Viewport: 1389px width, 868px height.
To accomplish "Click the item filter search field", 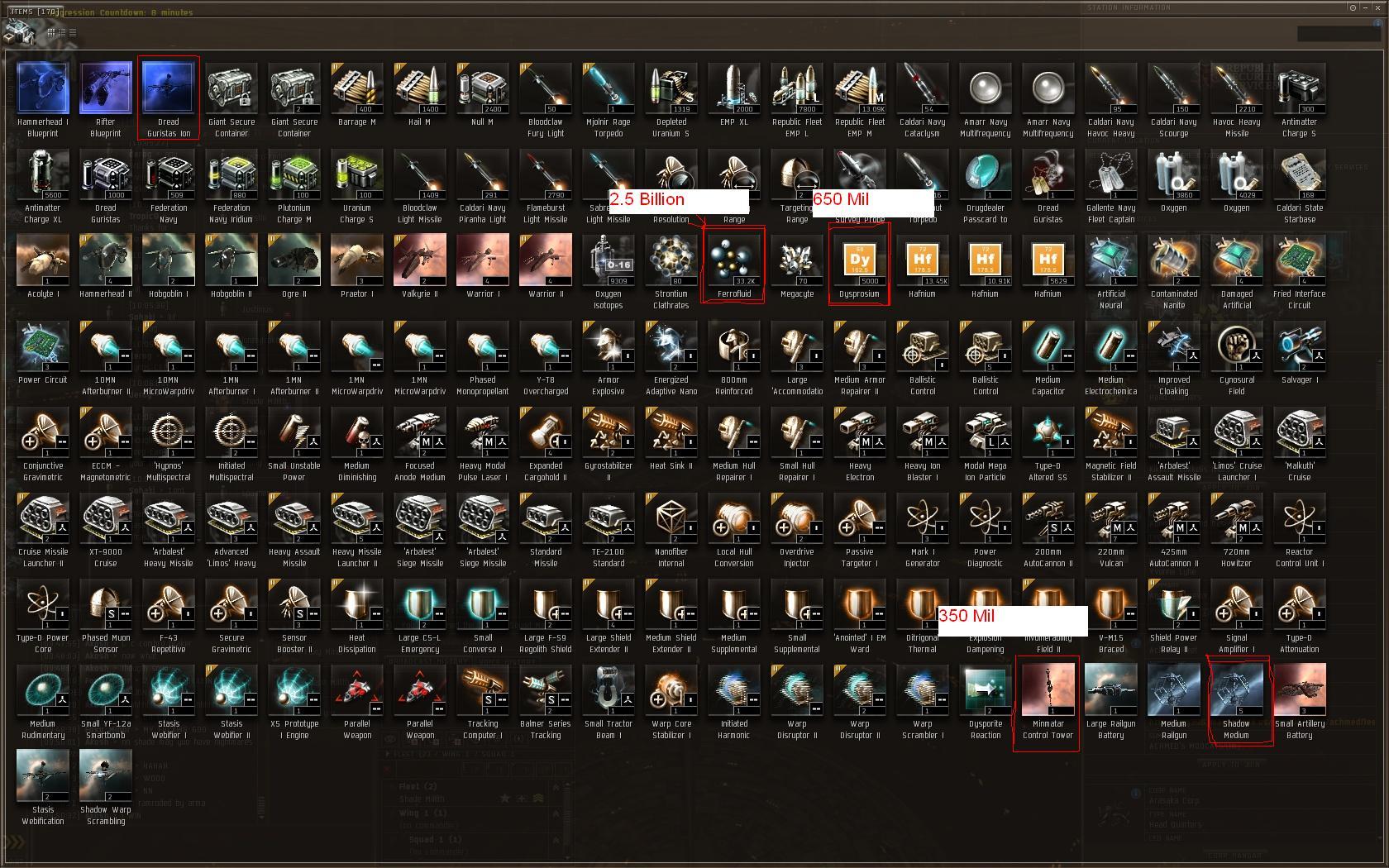I will [1339, 33].
